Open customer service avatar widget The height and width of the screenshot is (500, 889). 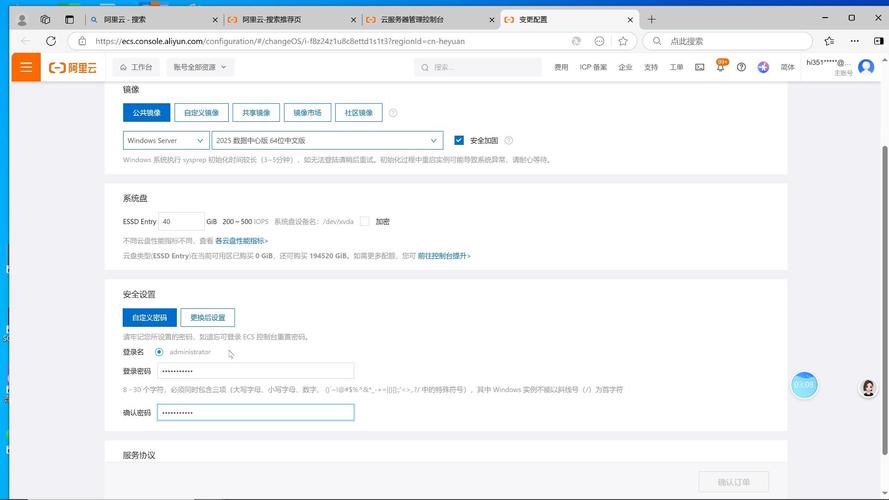tap(868, 388)
